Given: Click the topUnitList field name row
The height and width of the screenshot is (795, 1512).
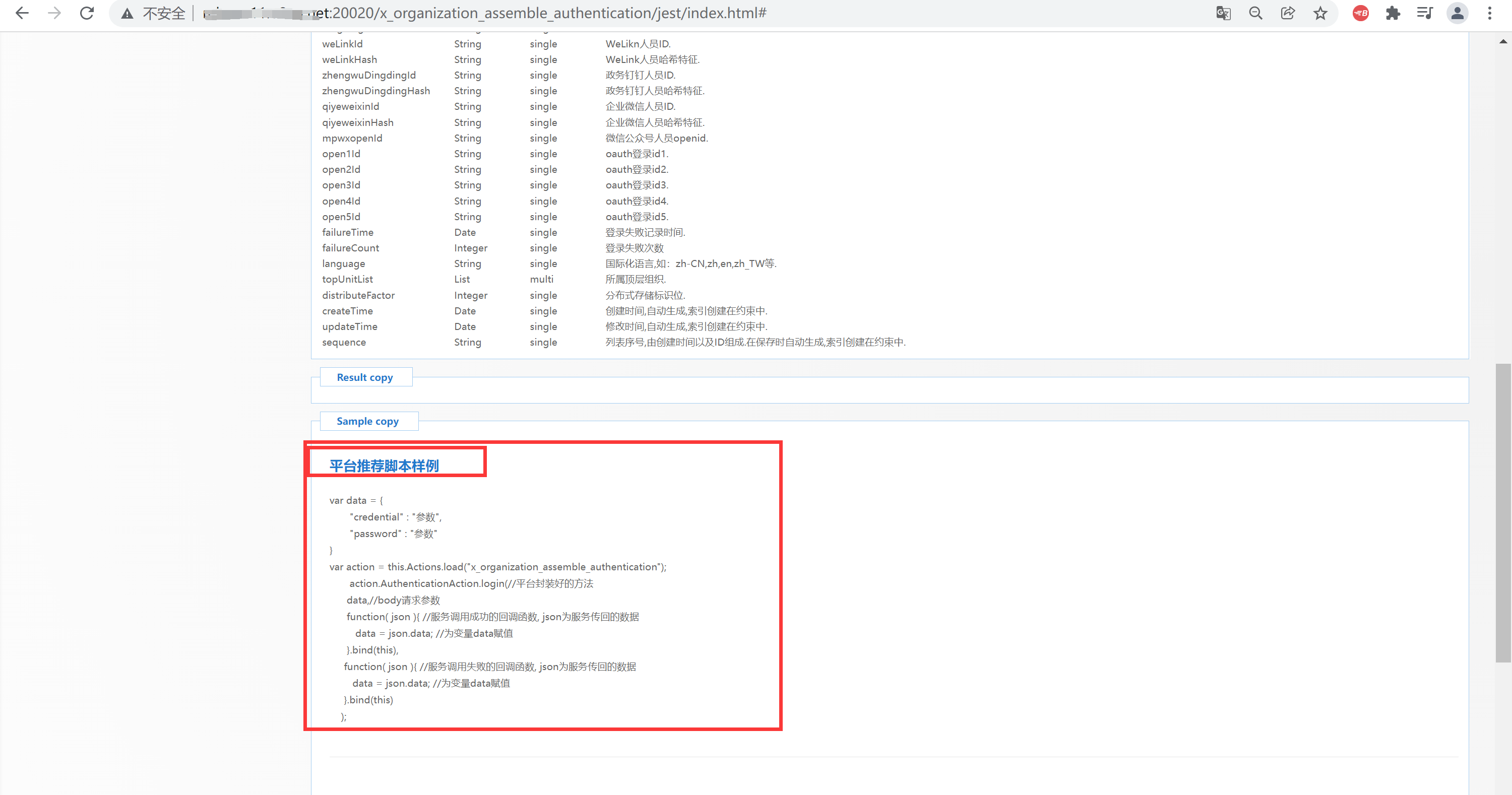Looking at the screenshot, I should click(347, 279).
